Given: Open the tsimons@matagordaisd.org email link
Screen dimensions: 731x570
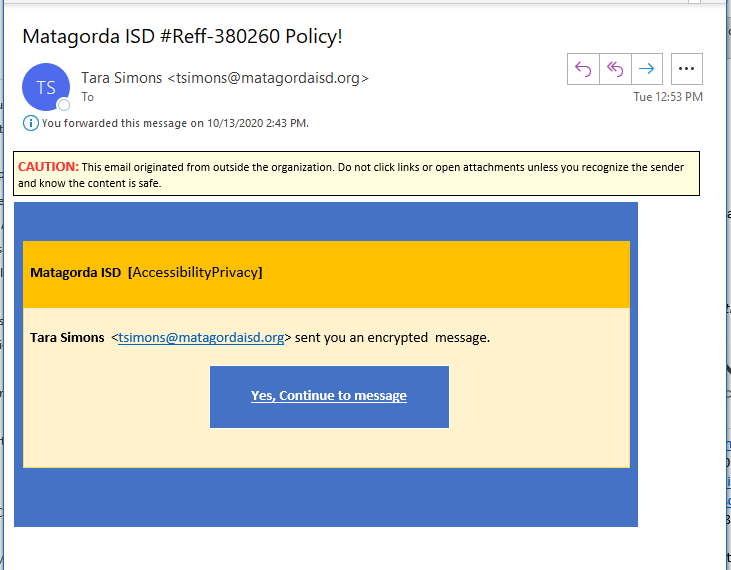Looking at the screenshot, I should [201, 337].
